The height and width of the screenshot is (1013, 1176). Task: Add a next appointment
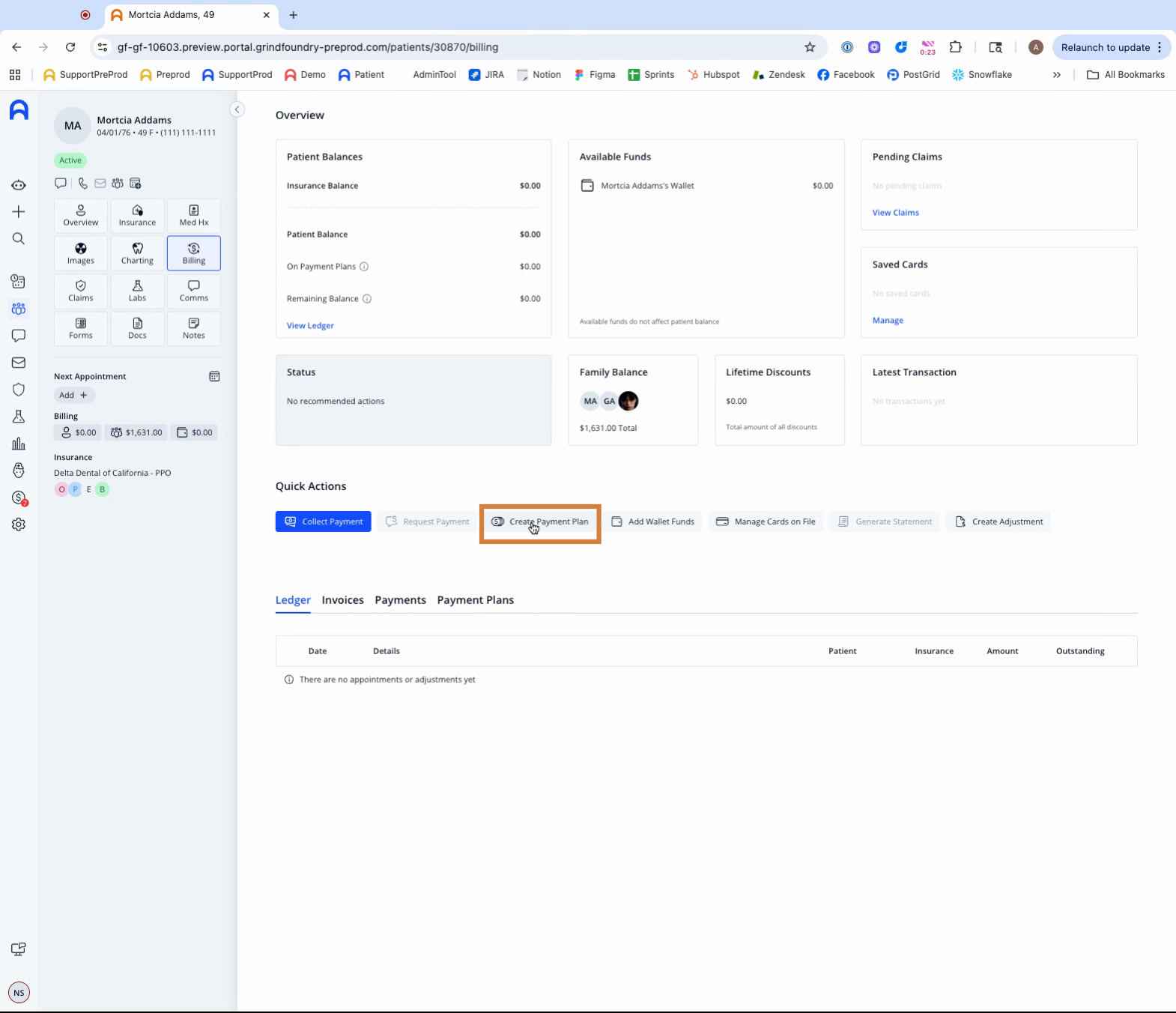click(74, 395)
